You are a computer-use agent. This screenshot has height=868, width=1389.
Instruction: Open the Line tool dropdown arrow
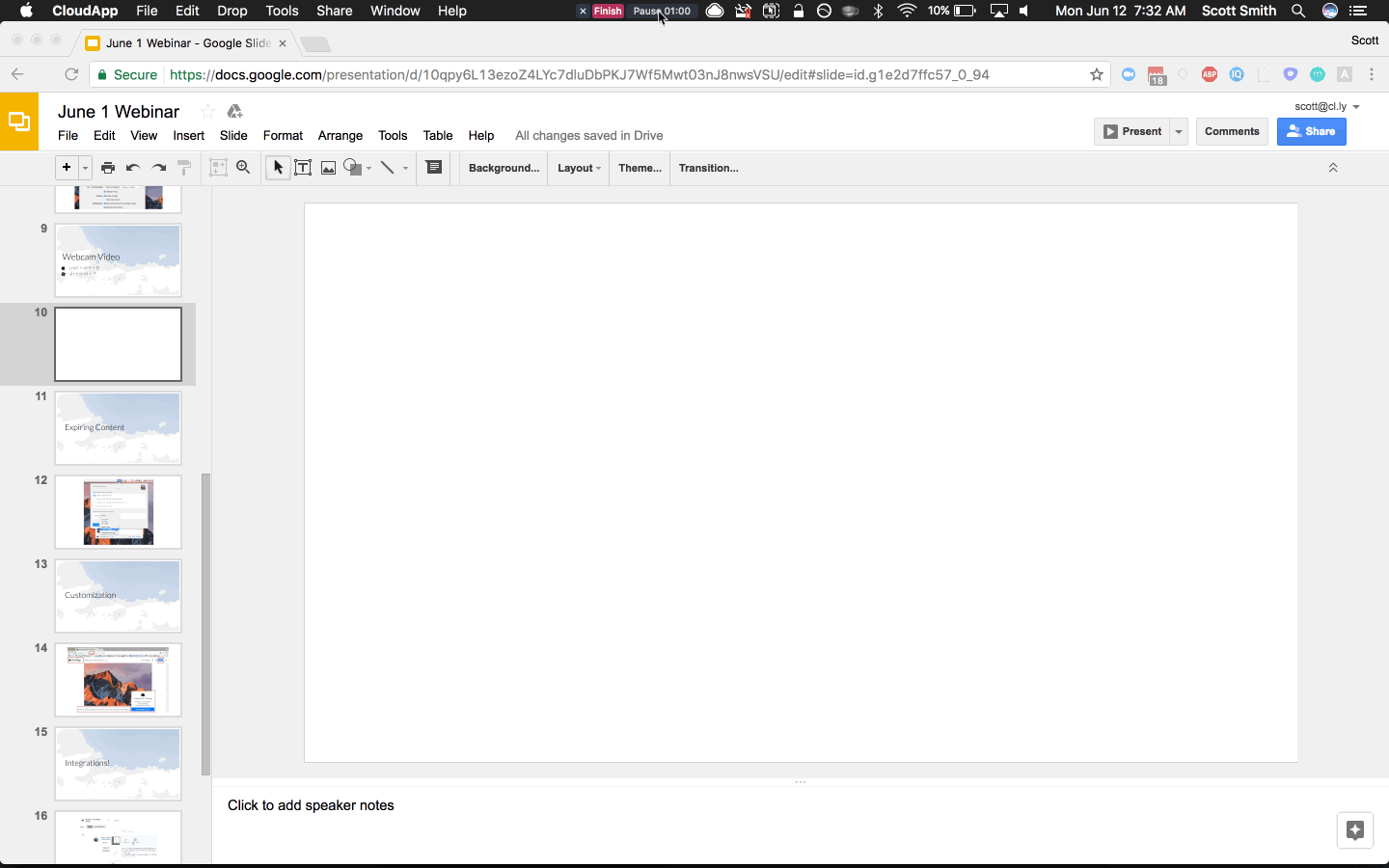(405, 168)
